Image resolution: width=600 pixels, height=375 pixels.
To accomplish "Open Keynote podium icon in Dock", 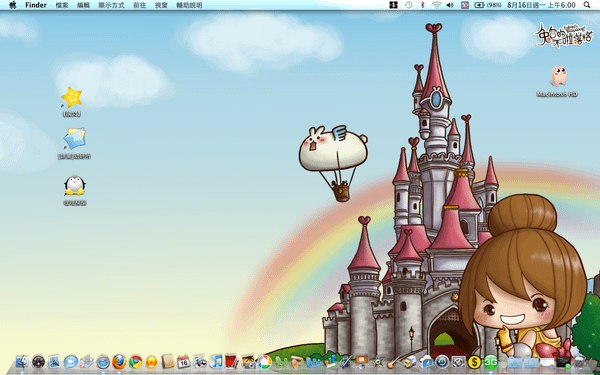I will coord(362,361).
